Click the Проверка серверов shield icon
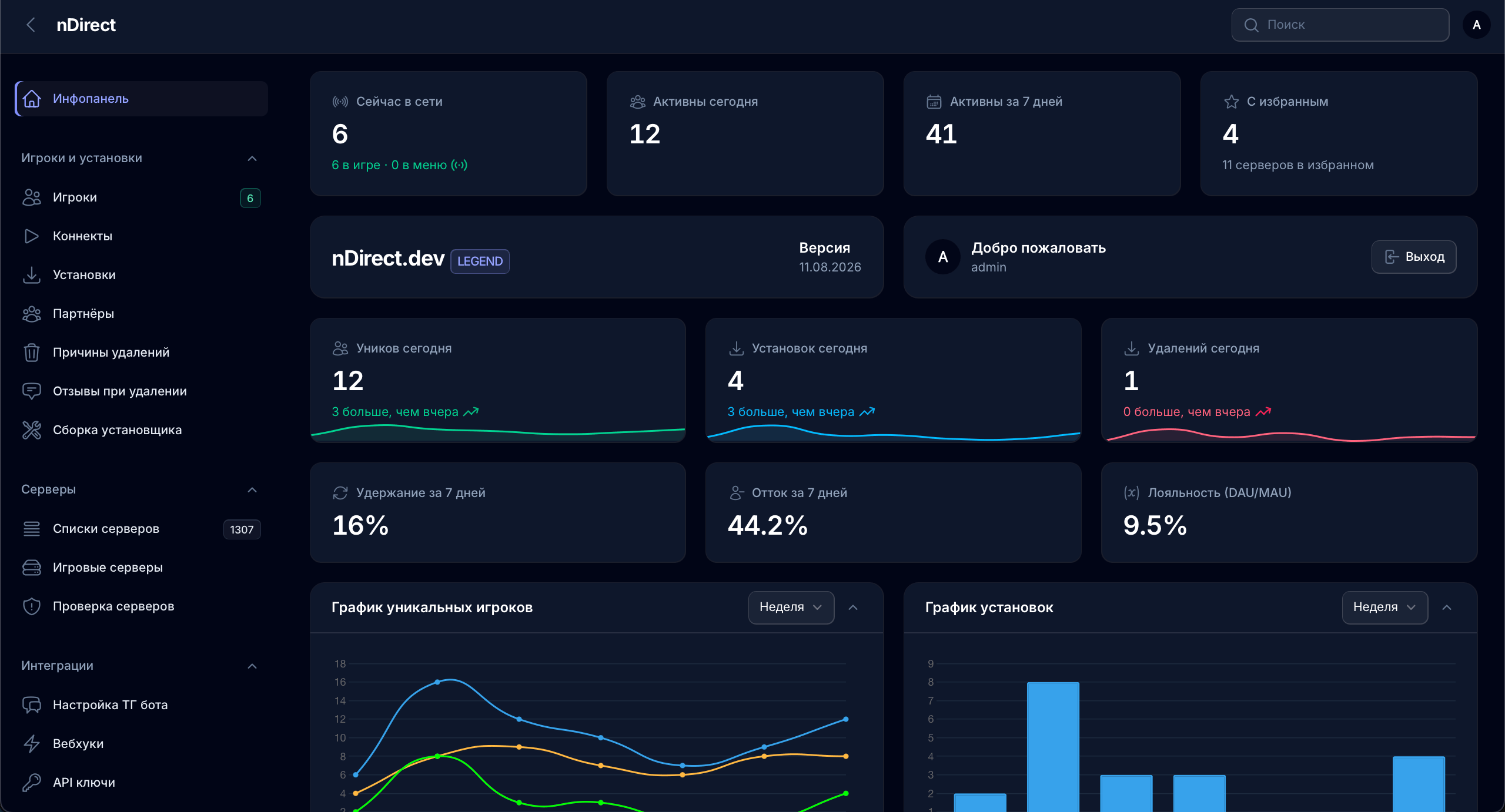This screenshot has width=1505, height=812. click(x=32, y=606)
